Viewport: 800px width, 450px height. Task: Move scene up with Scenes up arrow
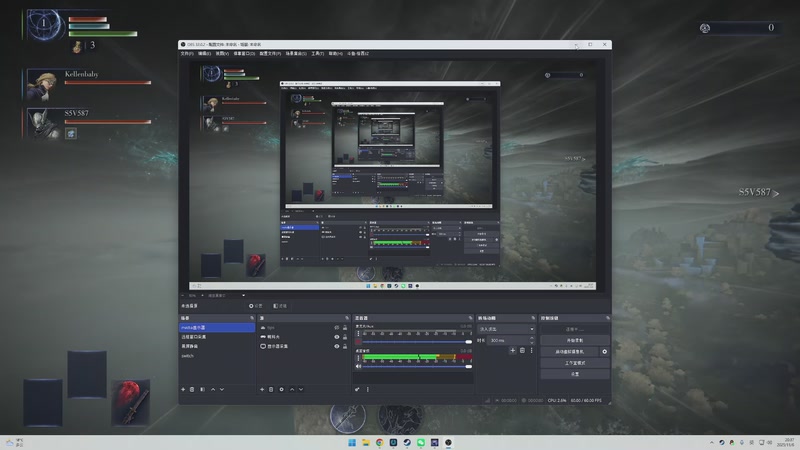[x=213, y=389]
